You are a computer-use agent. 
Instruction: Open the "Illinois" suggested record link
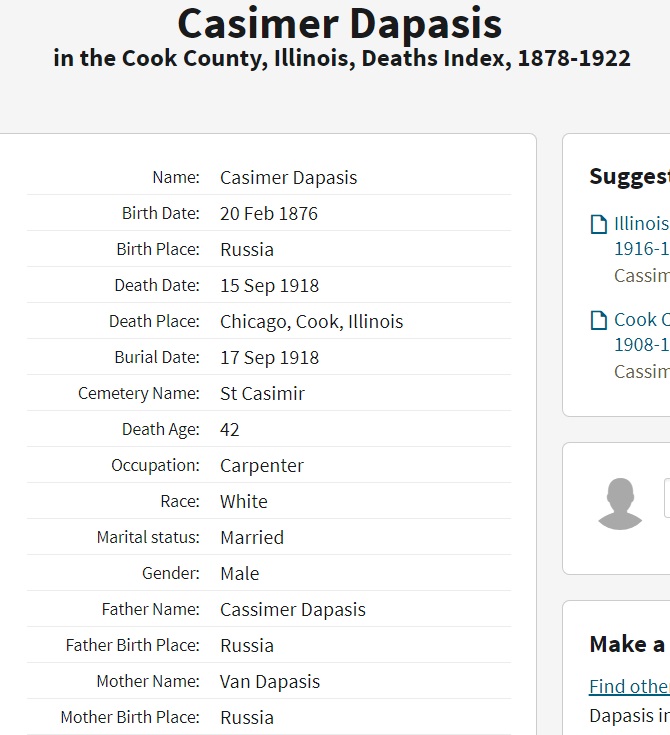641,224
